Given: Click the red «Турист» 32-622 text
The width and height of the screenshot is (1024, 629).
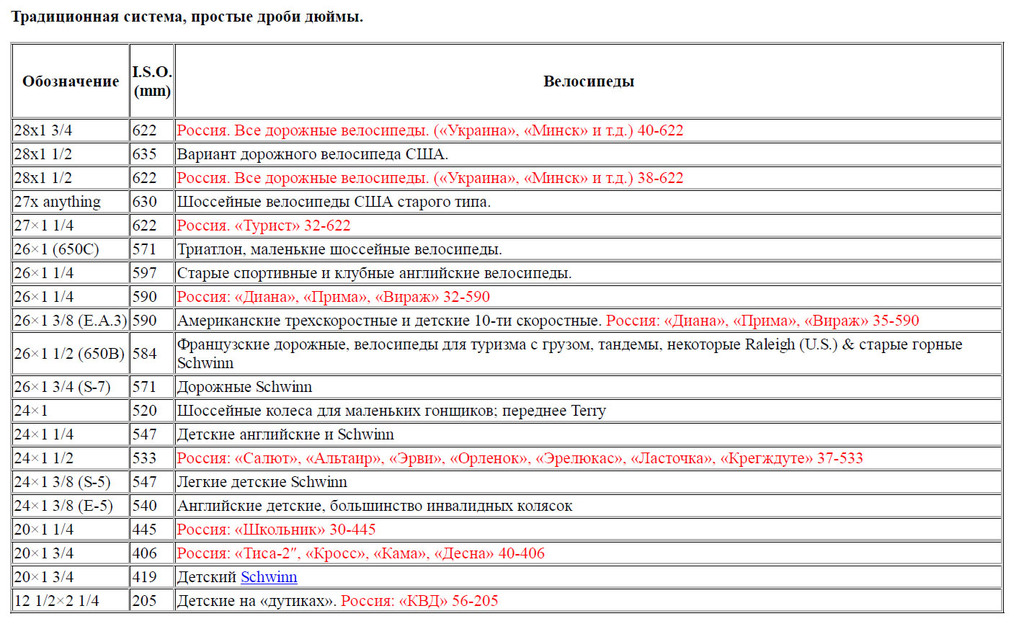Looking at the screenshot, I should point(264,226).
